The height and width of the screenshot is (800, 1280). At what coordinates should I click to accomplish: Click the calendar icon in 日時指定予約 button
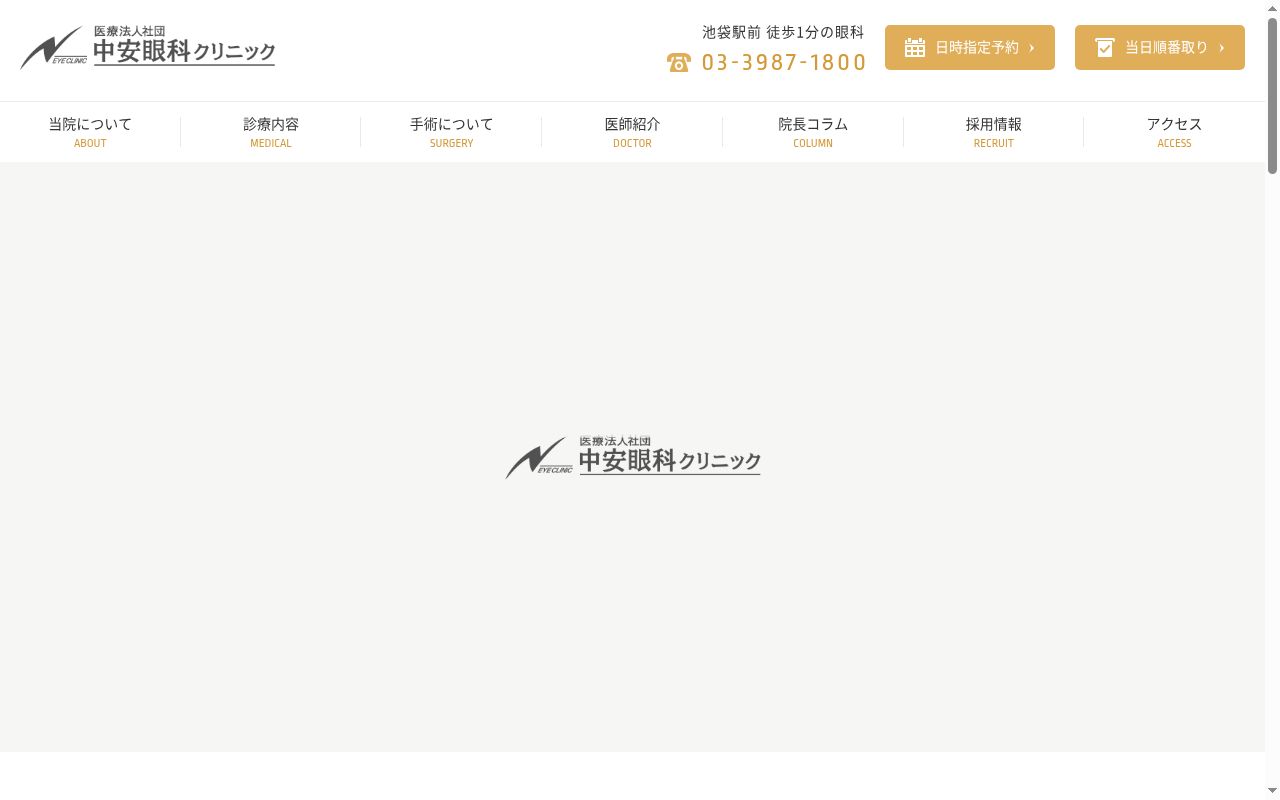915,47
